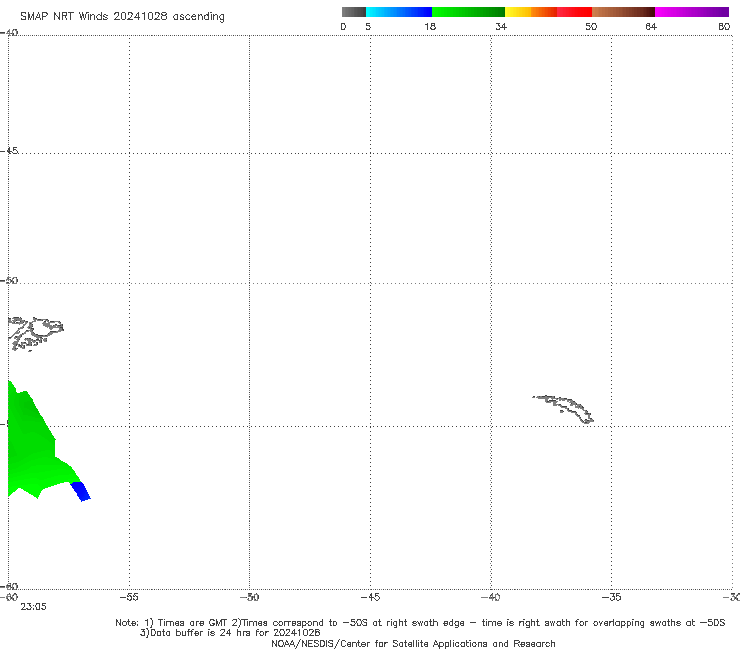Click the brown segment of the color bar
Screen dimensions: 740x650
coord(623,12)
